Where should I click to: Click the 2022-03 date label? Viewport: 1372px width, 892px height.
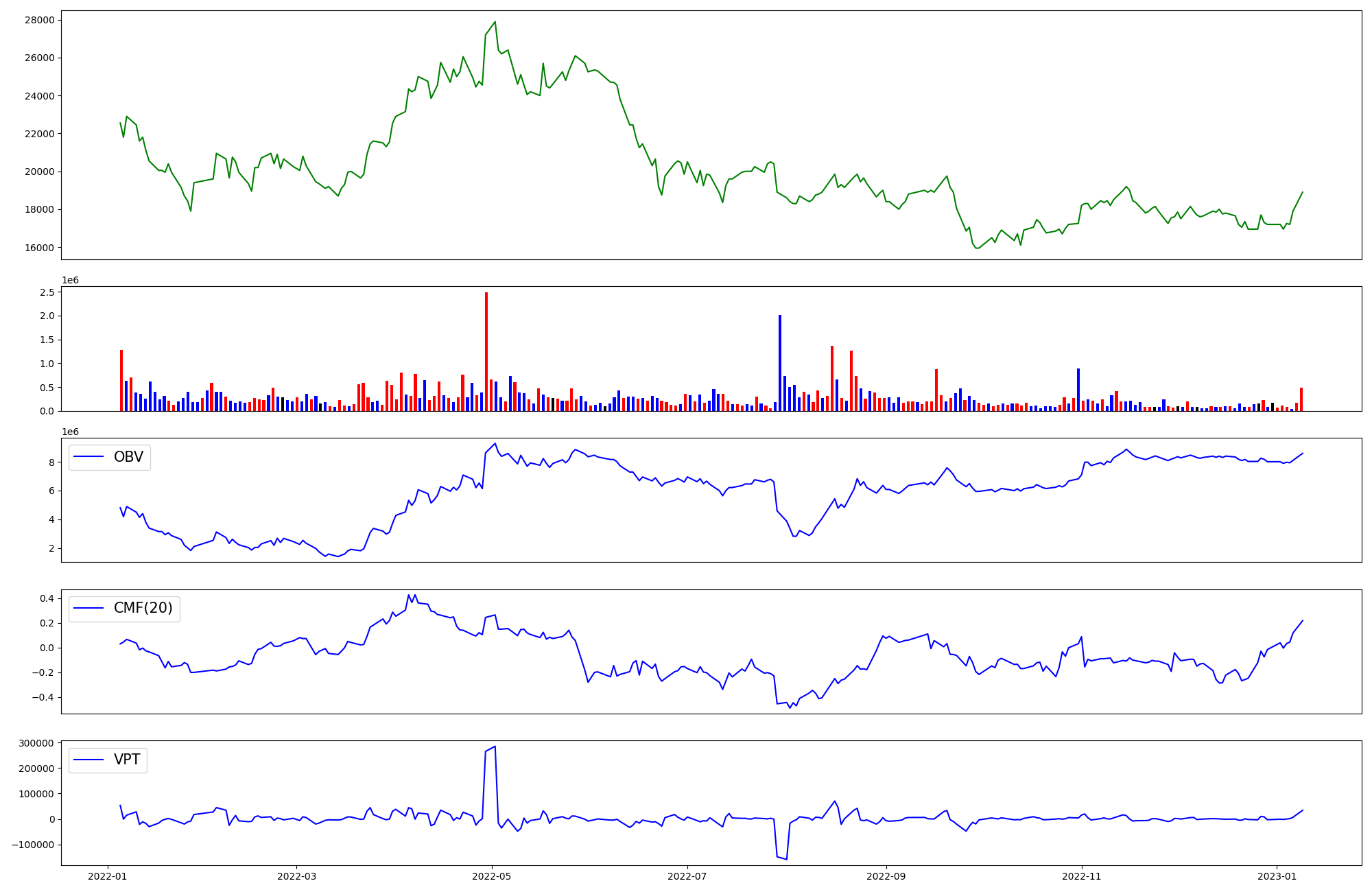click(x=296, y=876)
